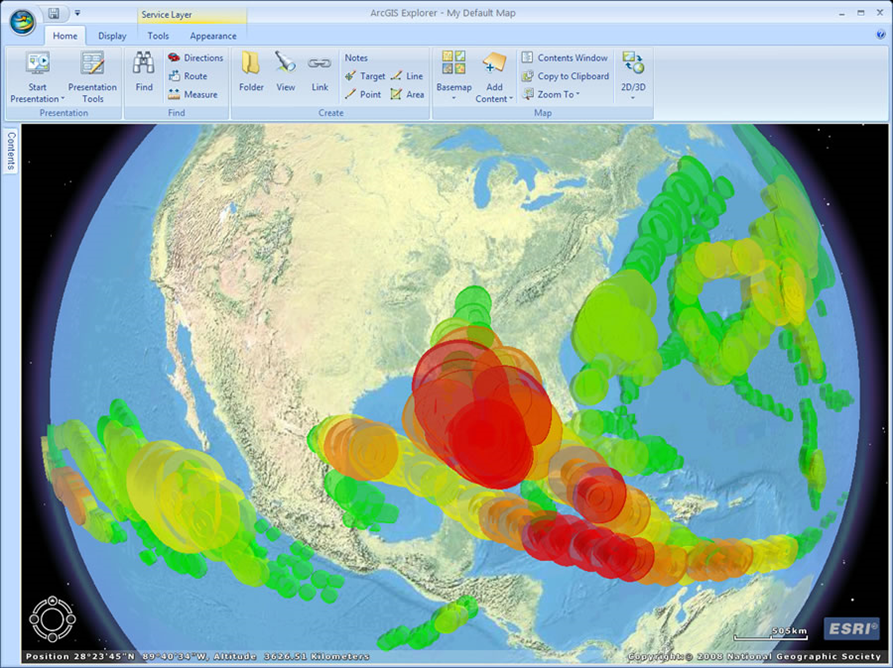Screen dimensions: 893x668
Task: Expand the docked Contents side panel tab
Action: coord(11,151)
